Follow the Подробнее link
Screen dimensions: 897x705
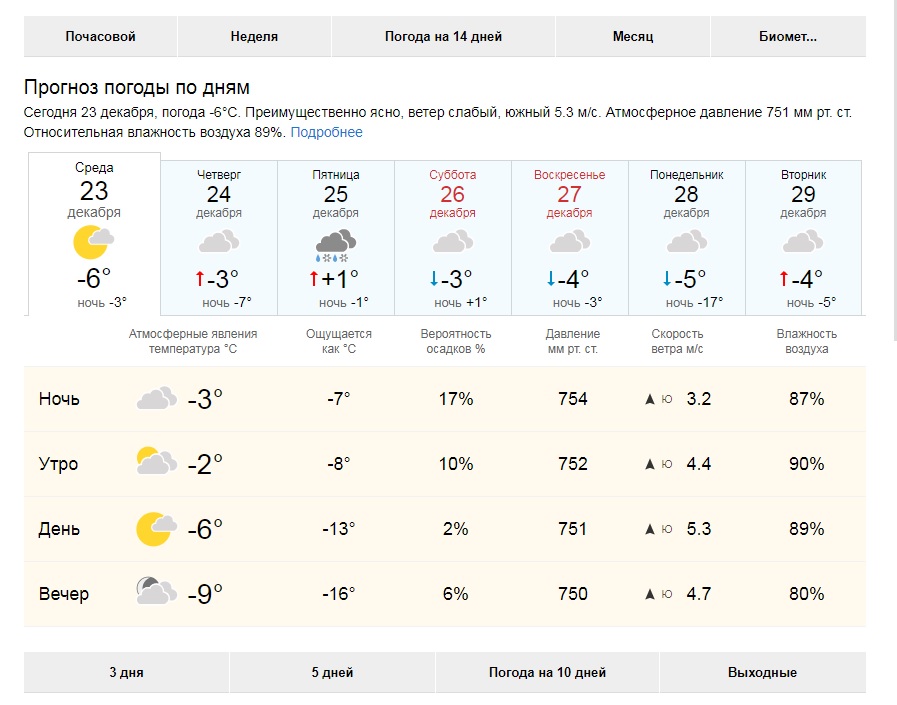(x=327, y=132)
